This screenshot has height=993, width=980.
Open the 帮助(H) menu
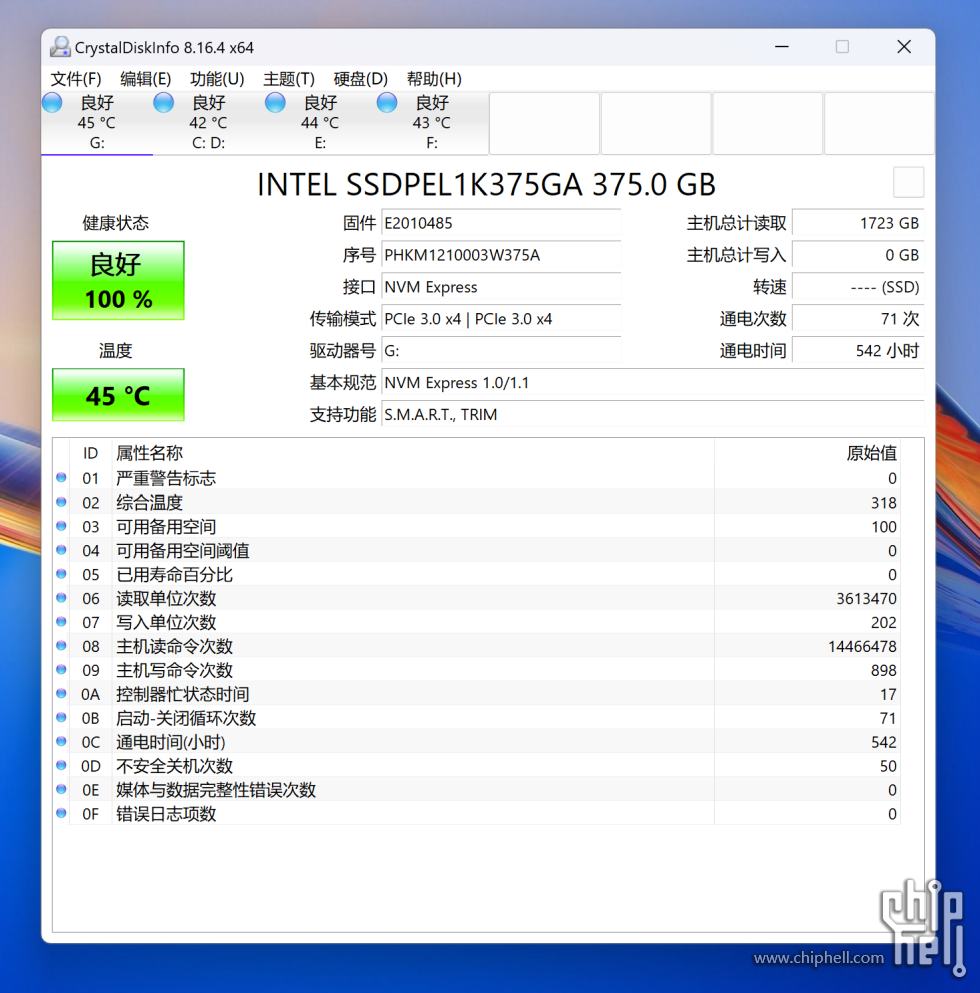click(x=434, y=79)
